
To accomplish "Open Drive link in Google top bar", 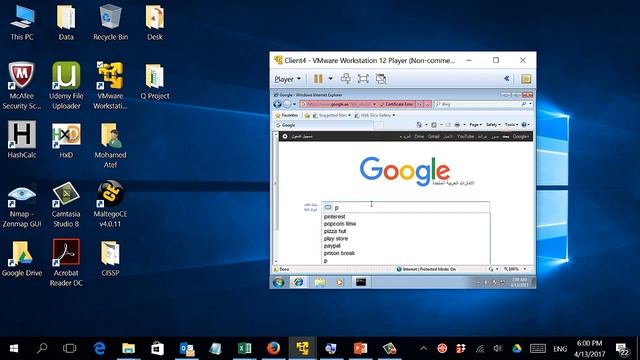I will [419, 137].
